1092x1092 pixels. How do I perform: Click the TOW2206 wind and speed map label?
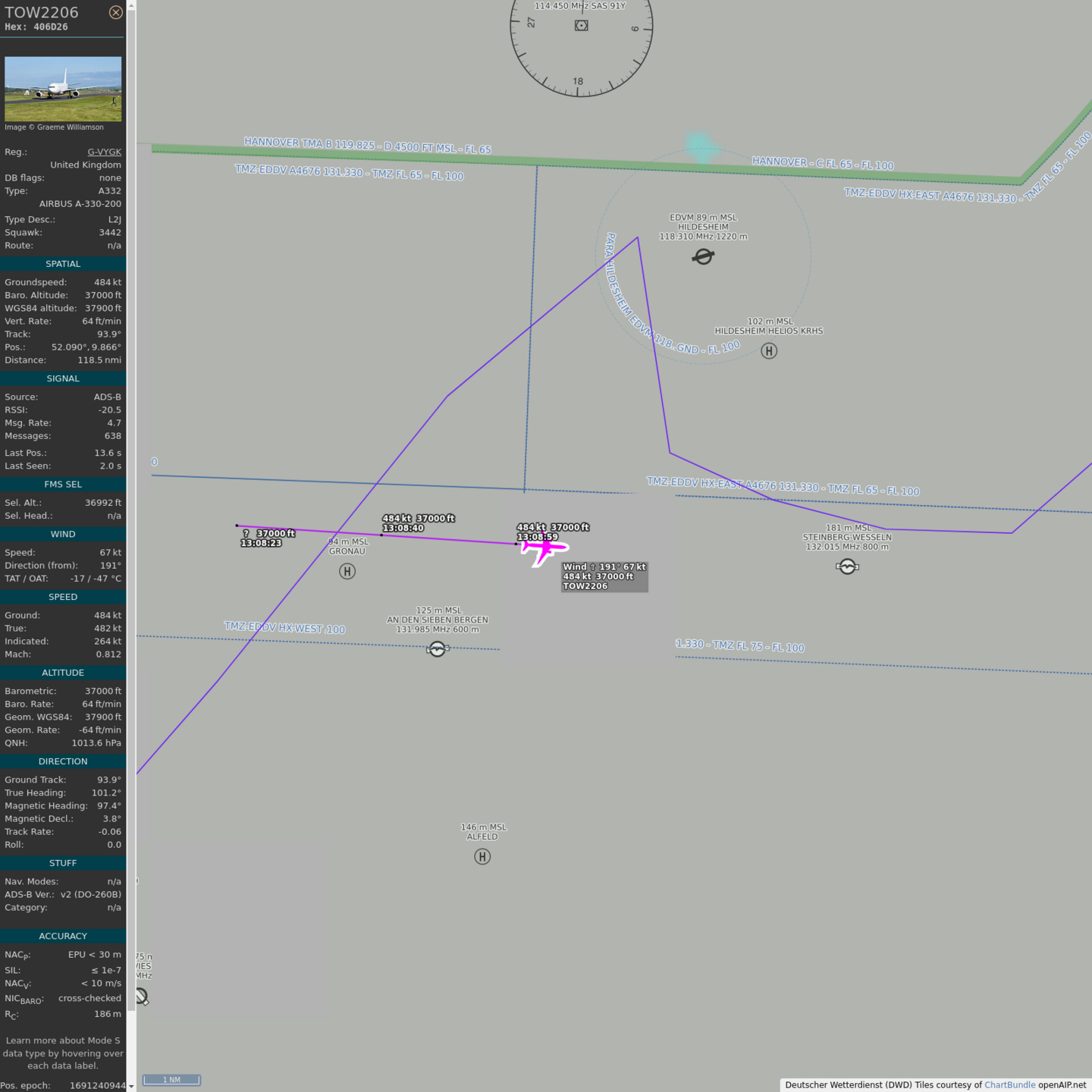(x=604, y=577)
